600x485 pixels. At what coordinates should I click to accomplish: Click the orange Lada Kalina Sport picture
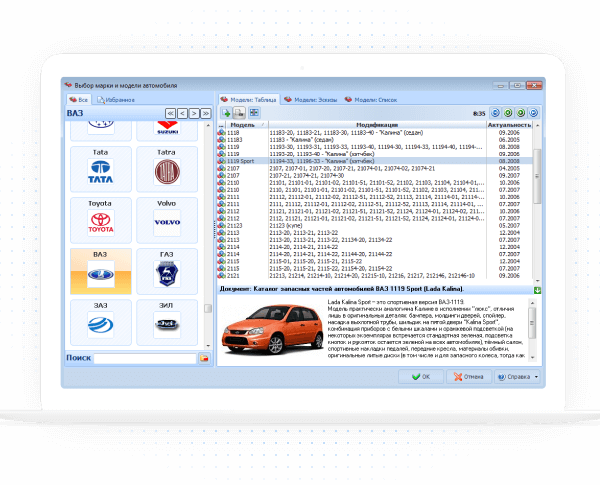[272, 329]
